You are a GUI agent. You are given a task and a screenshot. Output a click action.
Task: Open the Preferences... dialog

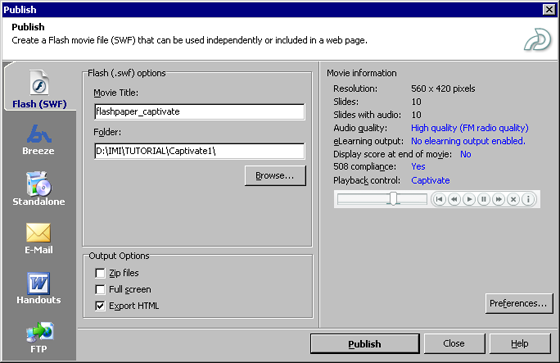519,303
